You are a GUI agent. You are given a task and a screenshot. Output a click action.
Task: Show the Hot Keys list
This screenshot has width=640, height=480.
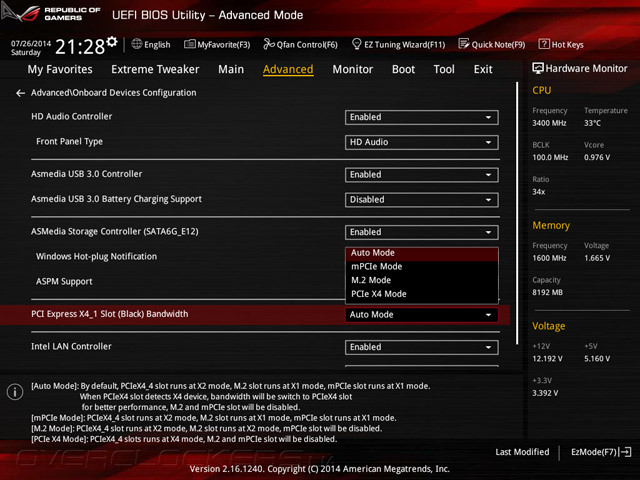pyautogui.click(x=561, y=44)
